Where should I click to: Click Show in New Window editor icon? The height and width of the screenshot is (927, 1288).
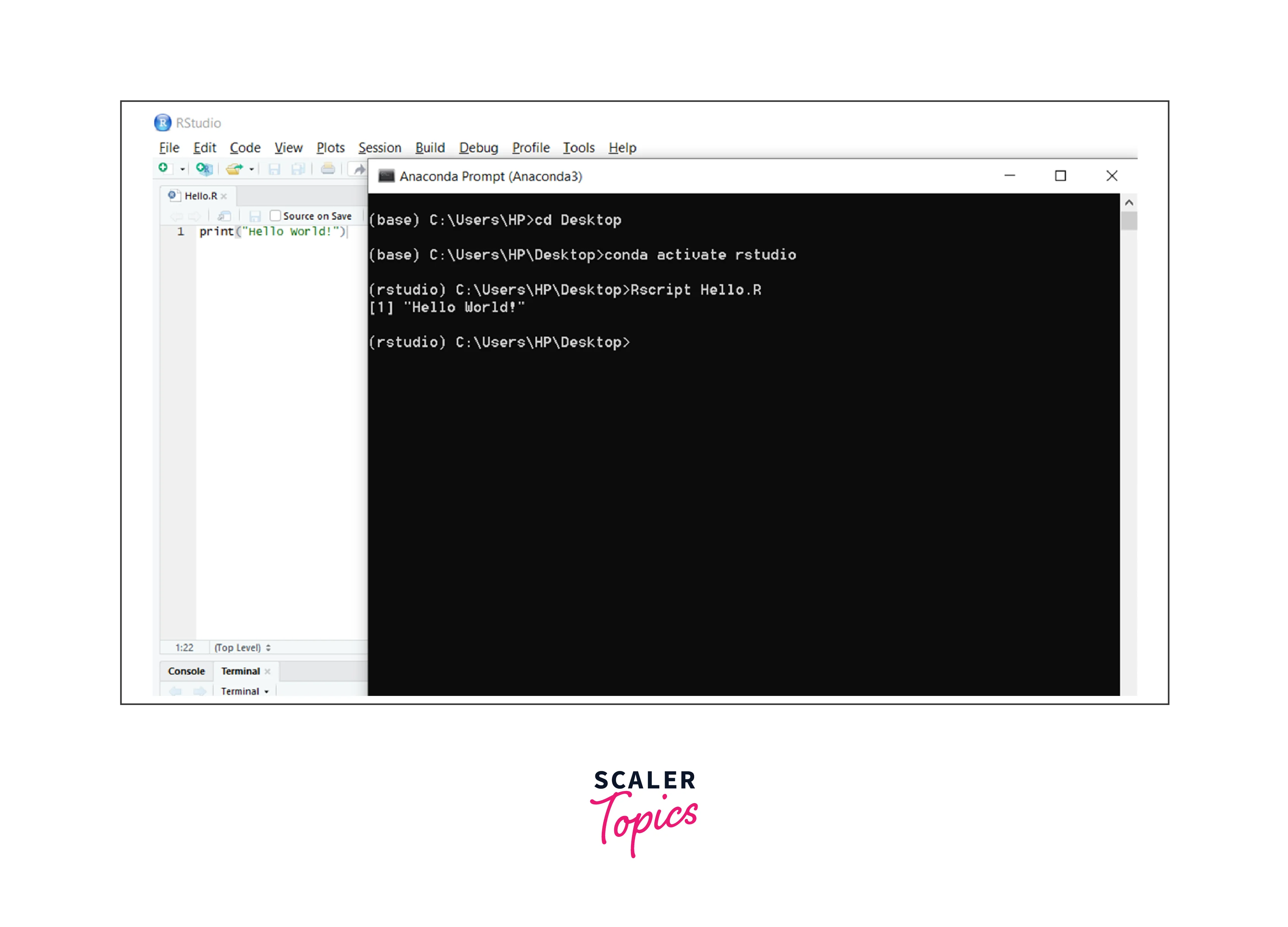pos(224,216)
